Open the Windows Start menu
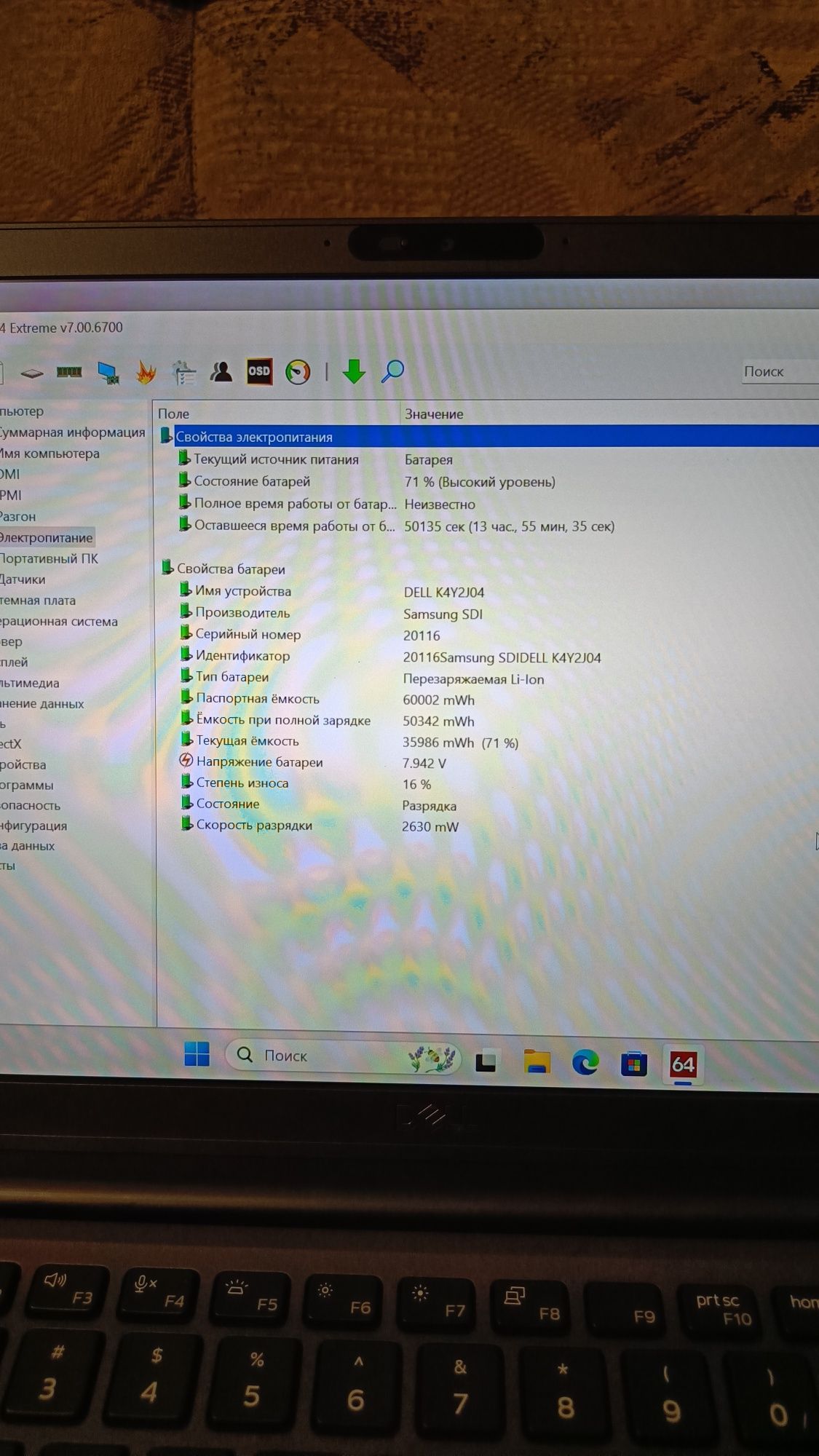Image resolution: width=819 pixels, height=1456 pixels. tap(197, 1054)
